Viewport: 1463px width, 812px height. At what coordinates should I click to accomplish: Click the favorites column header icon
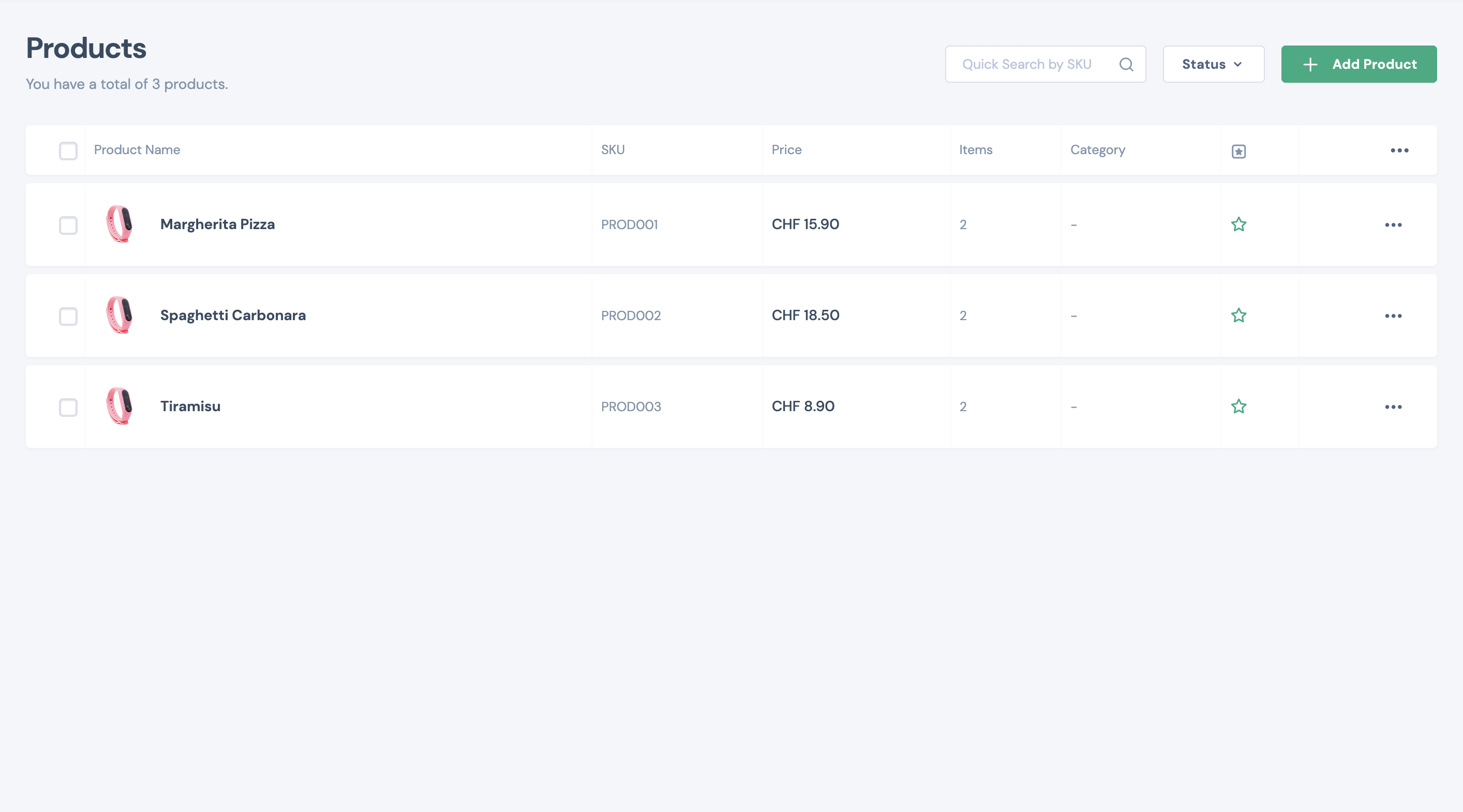point(1238,151)
